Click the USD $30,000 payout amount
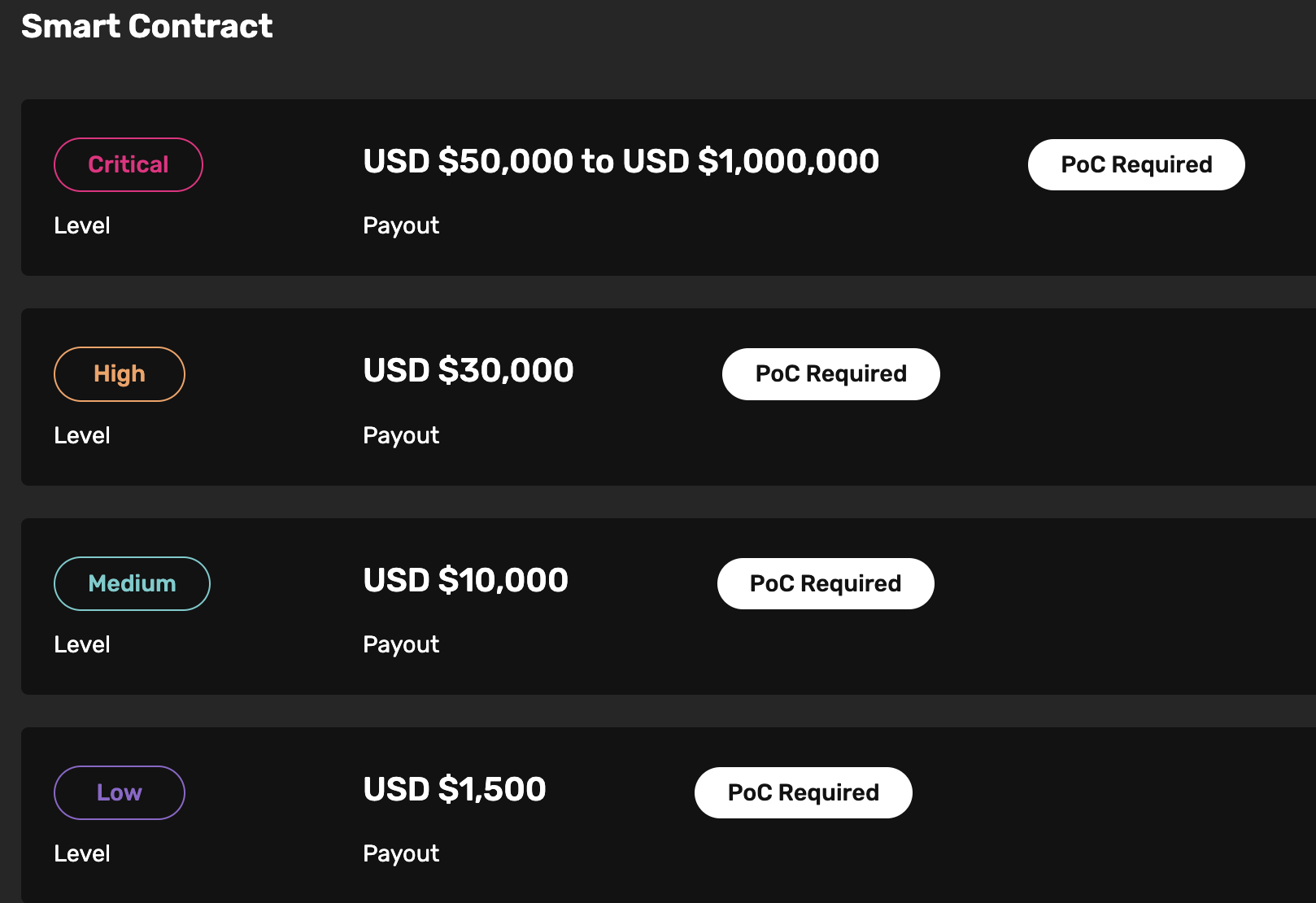 click(468, 370)
